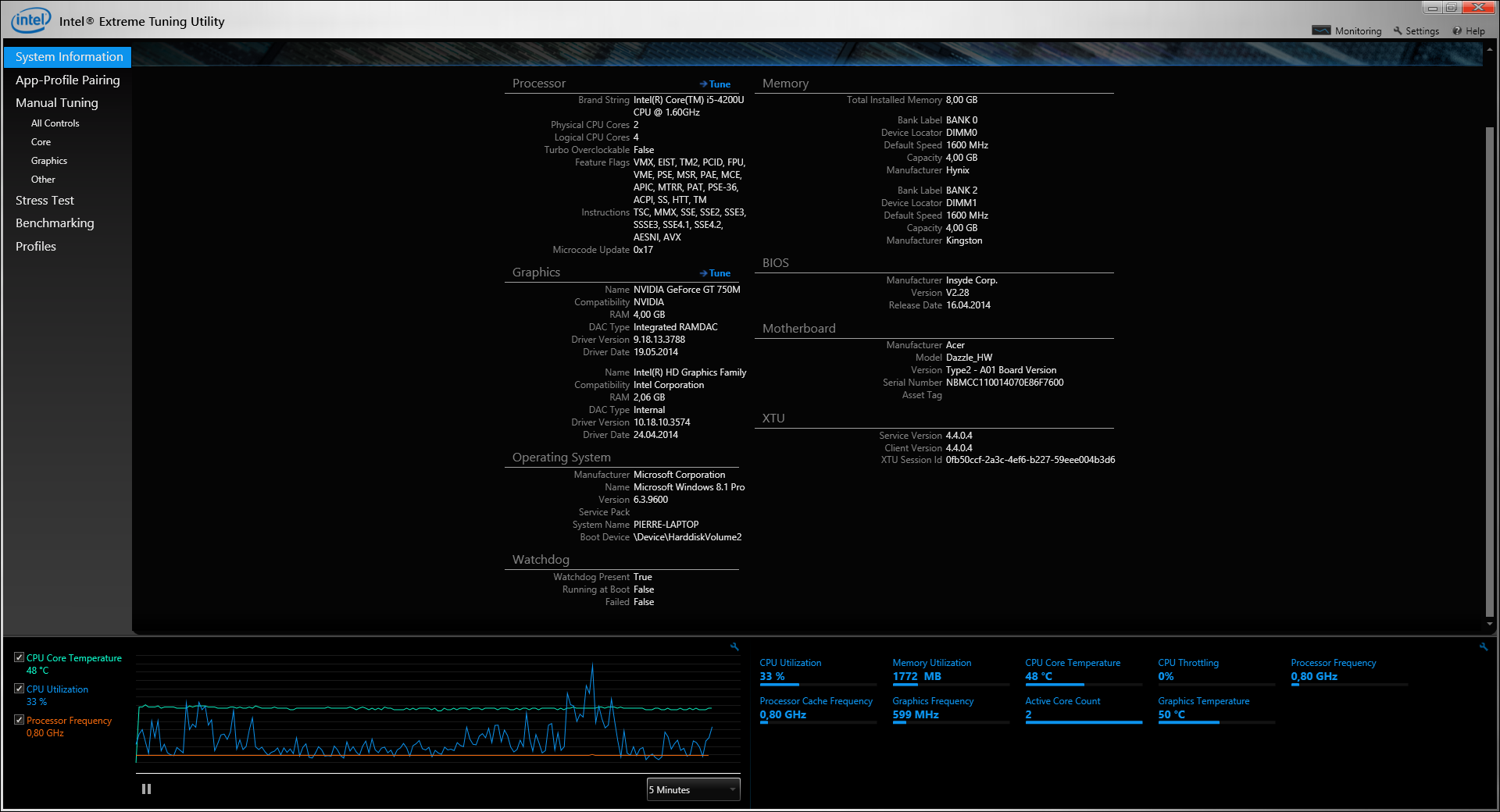Open the Help menu
Viewport: 1500px width, 812px height.
point(1469,31)
